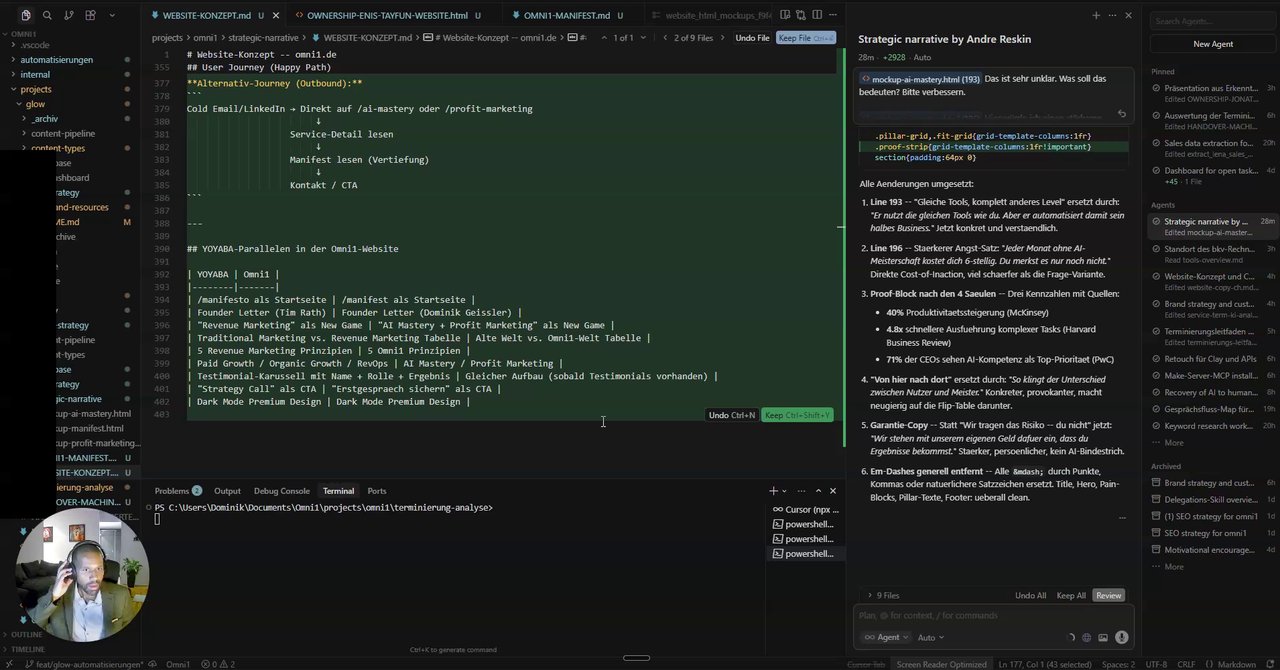The width and height of the screenshot is (1280, 670).
Task: Undo the inline change with Undo Ctrl+N
Action: [x=732, y=415]
